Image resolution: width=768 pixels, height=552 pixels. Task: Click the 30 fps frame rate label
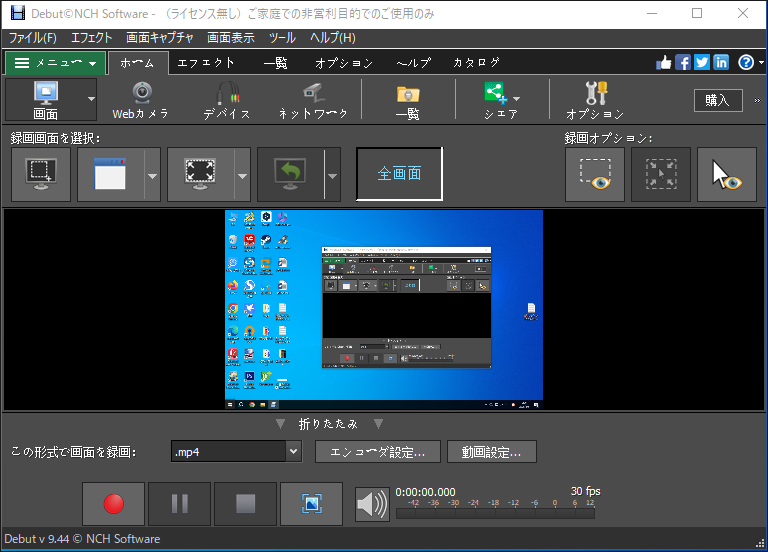coord(585,491)
